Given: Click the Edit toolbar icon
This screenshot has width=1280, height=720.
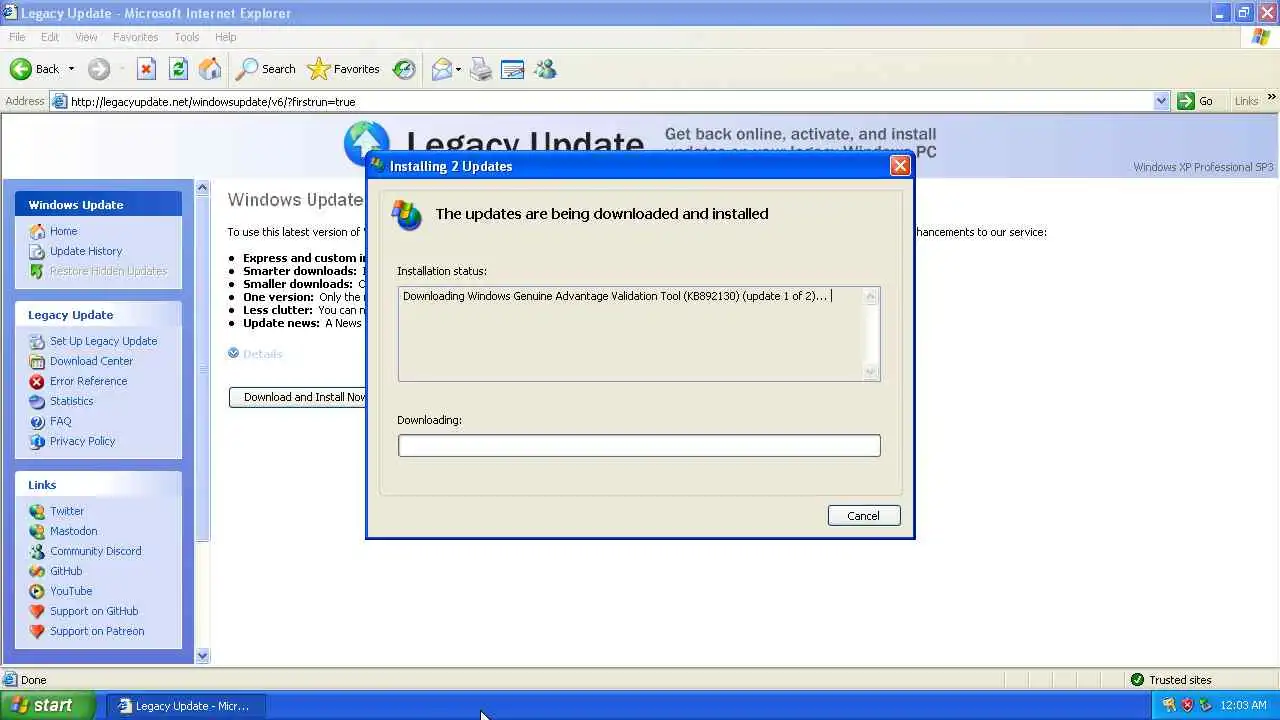Looking at the screenshot, I should [x=513, y=69].
